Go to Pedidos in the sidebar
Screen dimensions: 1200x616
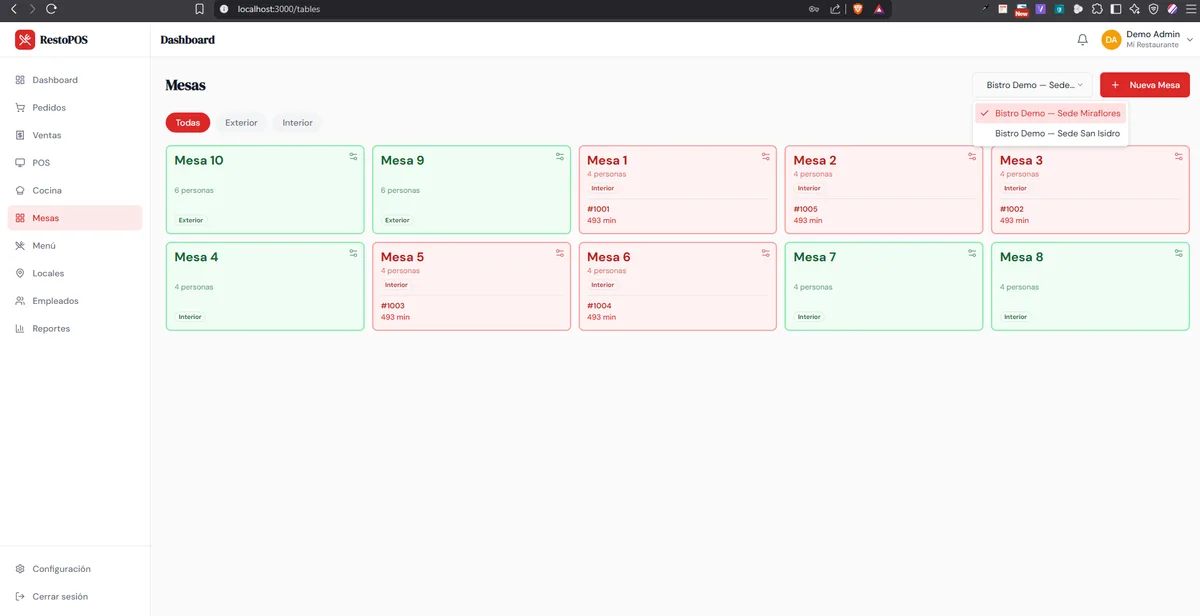75,107
